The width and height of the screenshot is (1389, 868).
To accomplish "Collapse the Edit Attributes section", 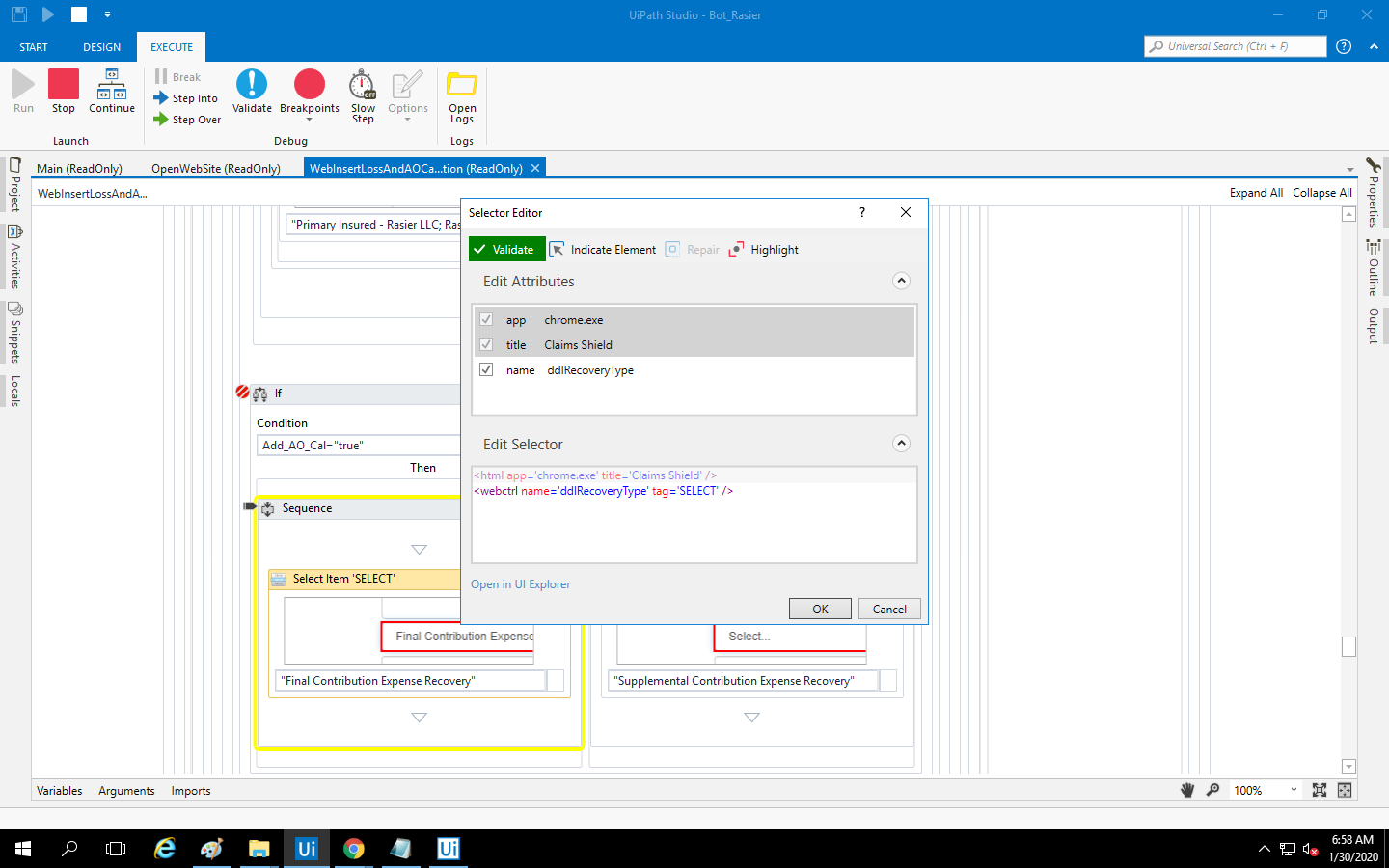I will point(901,281).
